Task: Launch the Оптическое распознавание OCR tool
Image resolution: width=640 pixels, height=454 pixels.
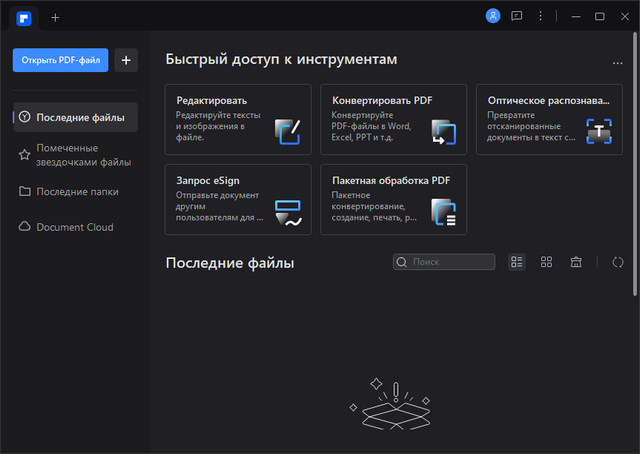Action: point(549,119)
